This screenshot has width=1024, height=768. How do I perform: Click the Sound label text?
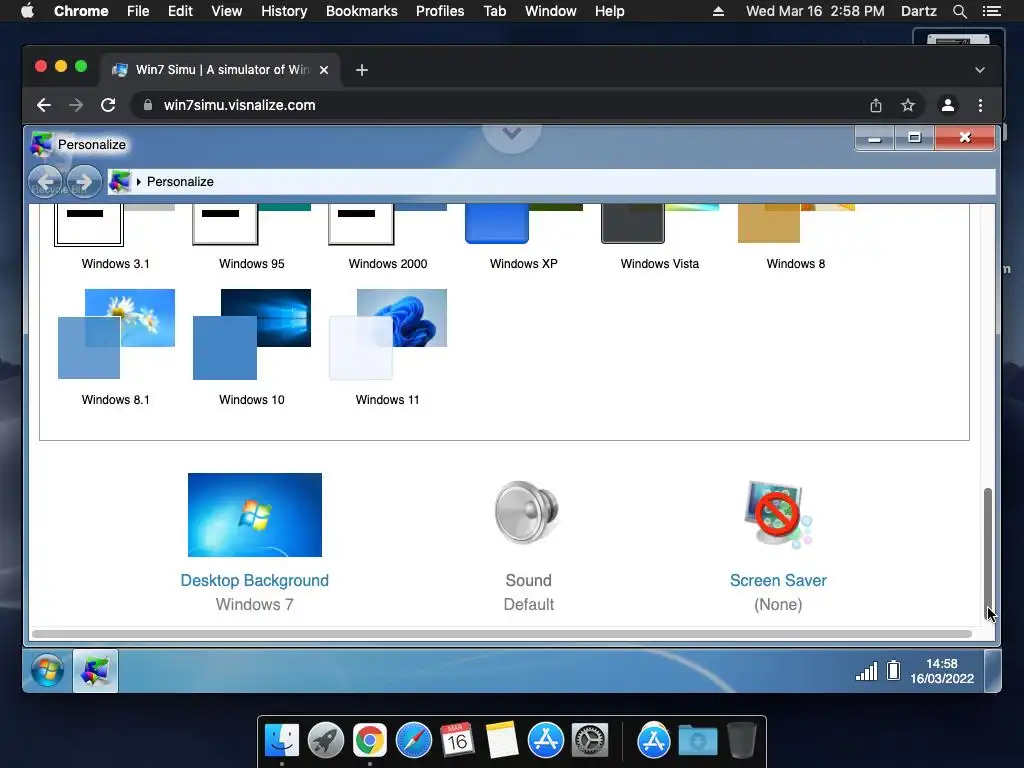pyautogui.click(x=528, y=581)
